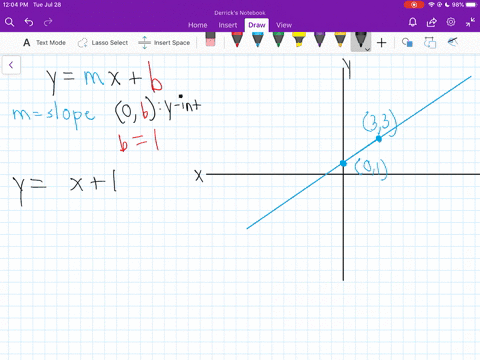The width and height of the screenshot is (480, 360).
Task: Open the View tab
Action: coord(284,25)
